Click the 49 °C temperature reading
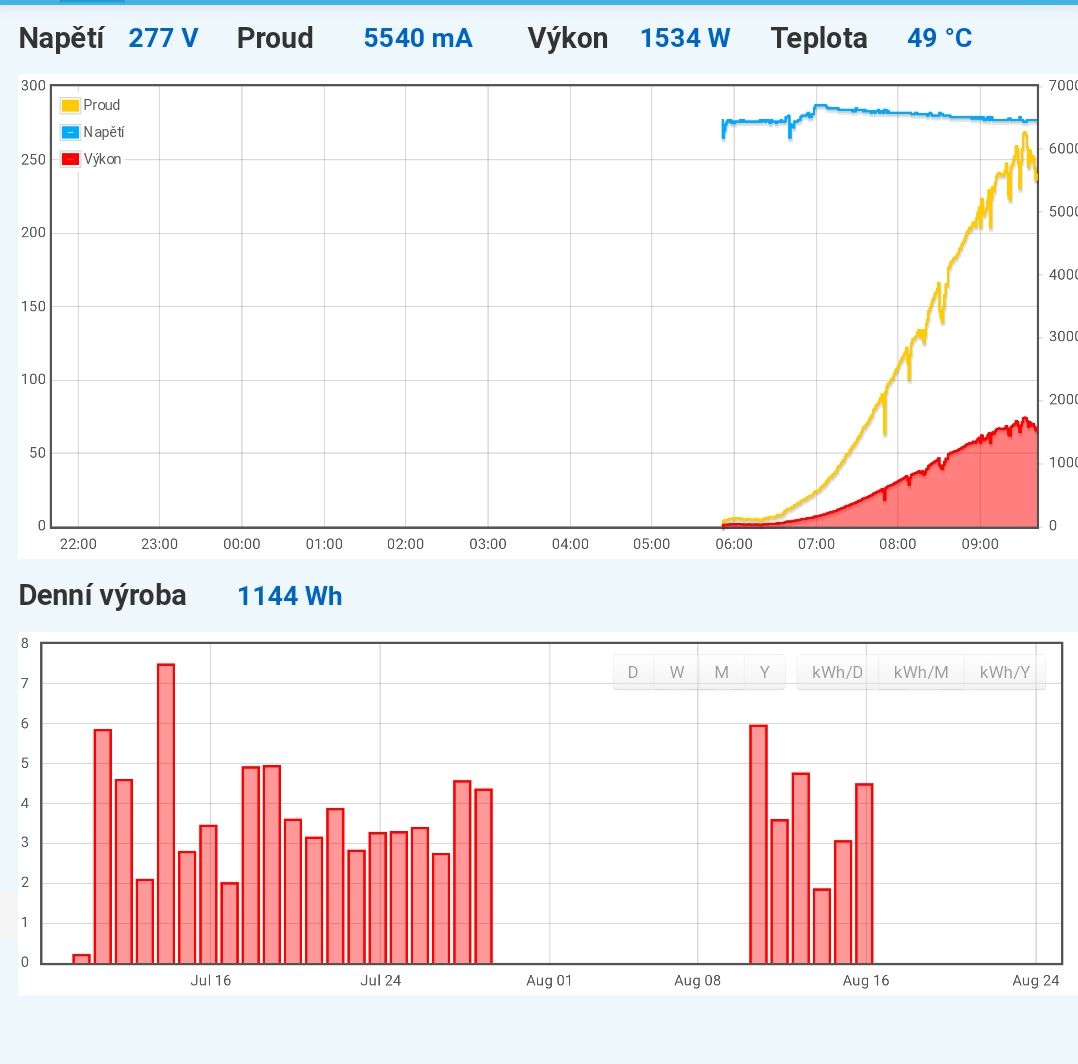Image resolution: width=1078 pixels, height=1064 pixels. 939,39
